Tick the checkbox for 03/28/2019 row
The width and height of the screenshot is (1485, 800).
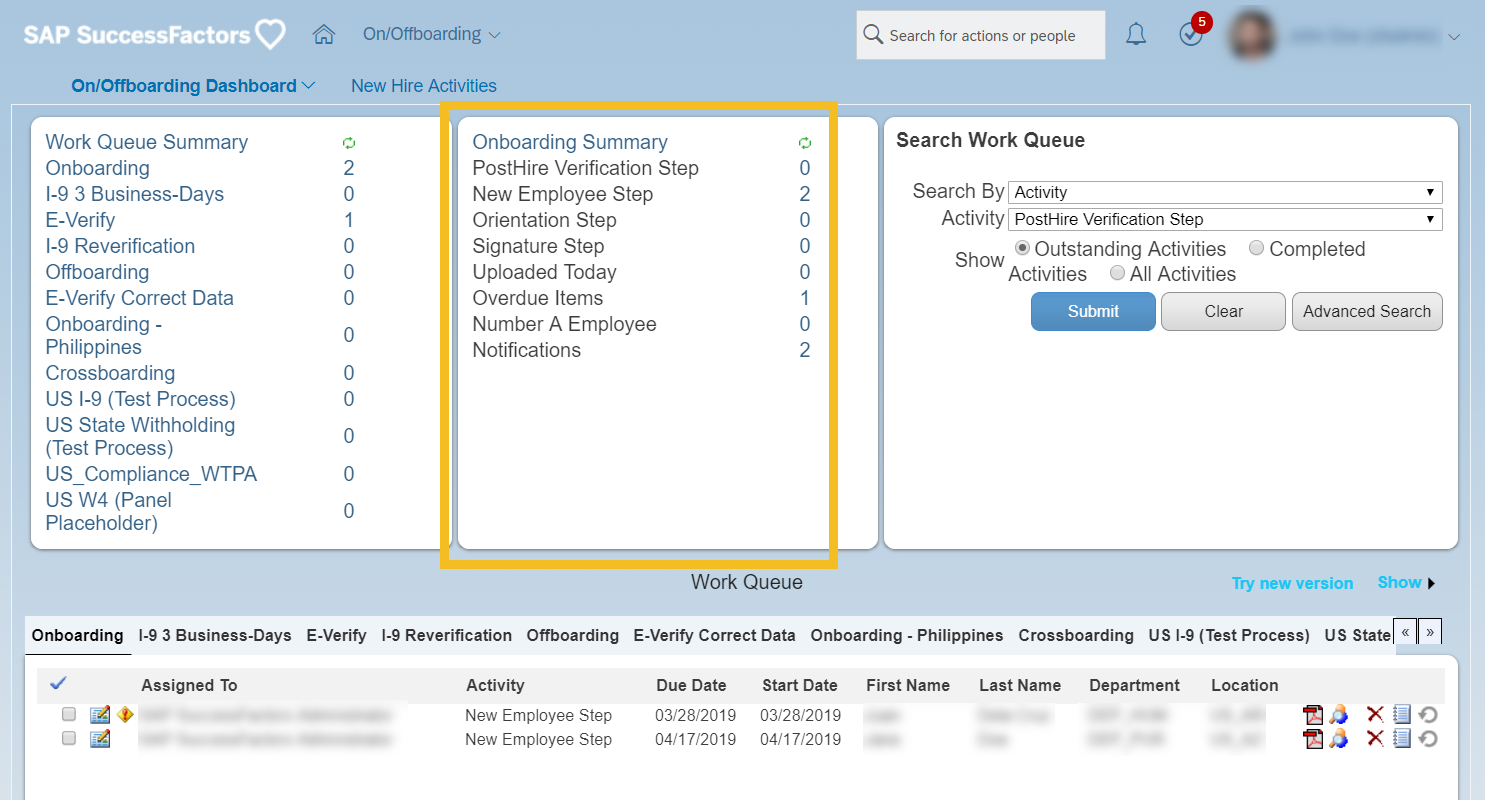pos(69,715)
